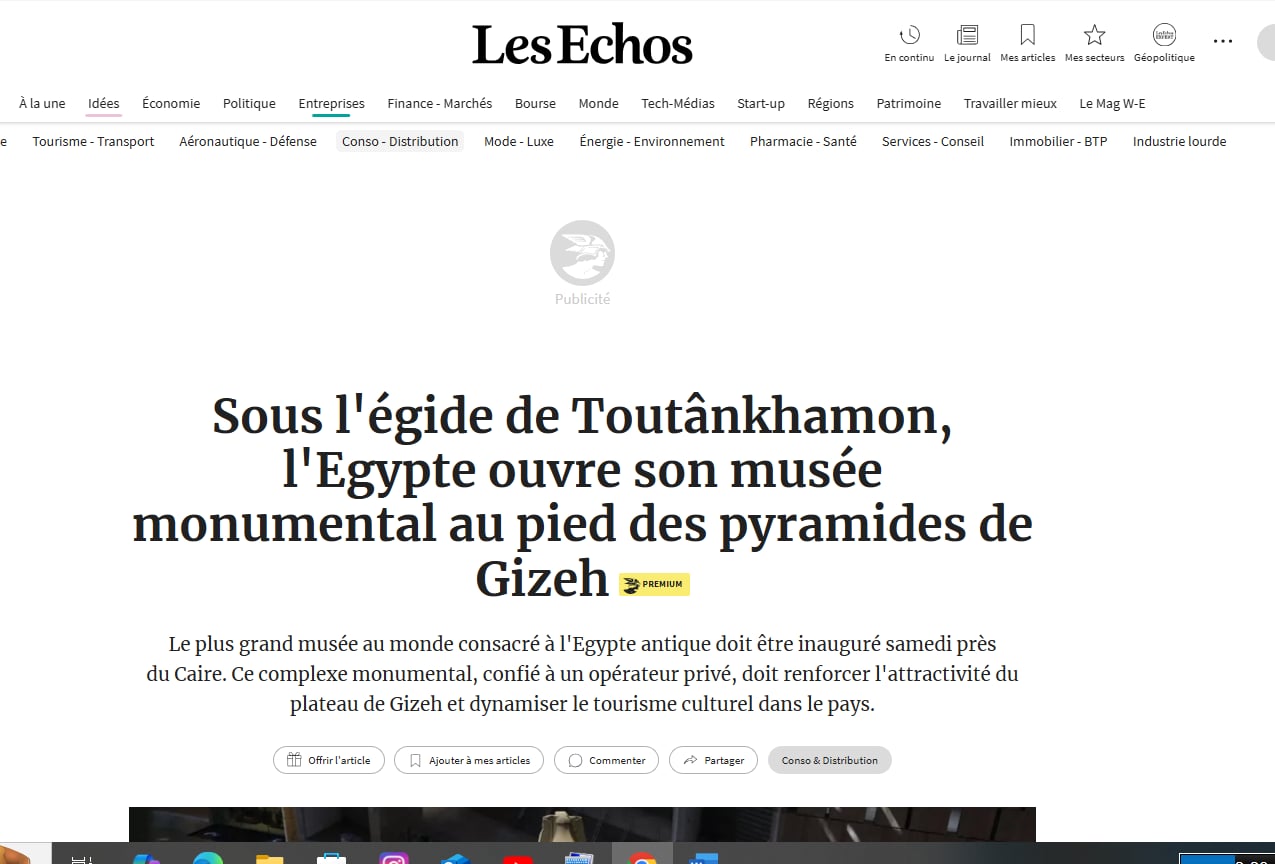Open the Partager share button
Screen dimensions: 1275x864
(x=713, y=760)
